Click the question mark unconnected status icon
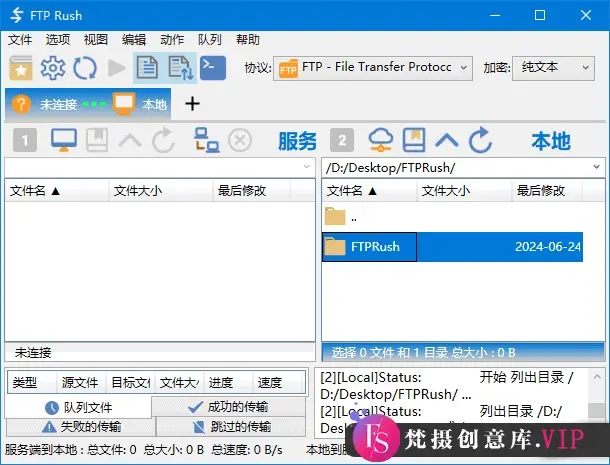Screen dimensions: 610x465 [x=21, y=104]
